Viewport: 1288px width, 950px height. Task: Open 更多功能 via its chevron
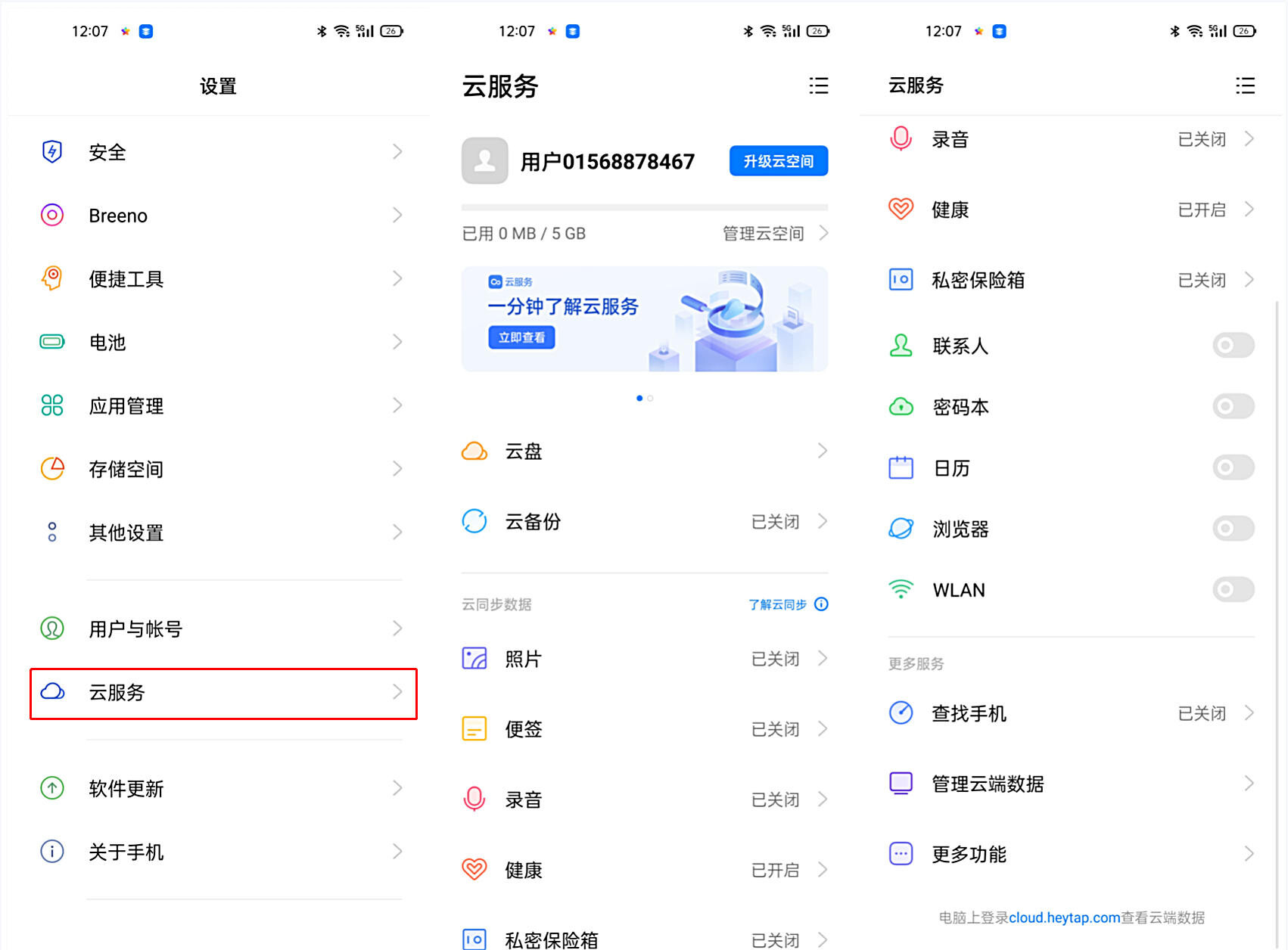[x=1249, y=853]
